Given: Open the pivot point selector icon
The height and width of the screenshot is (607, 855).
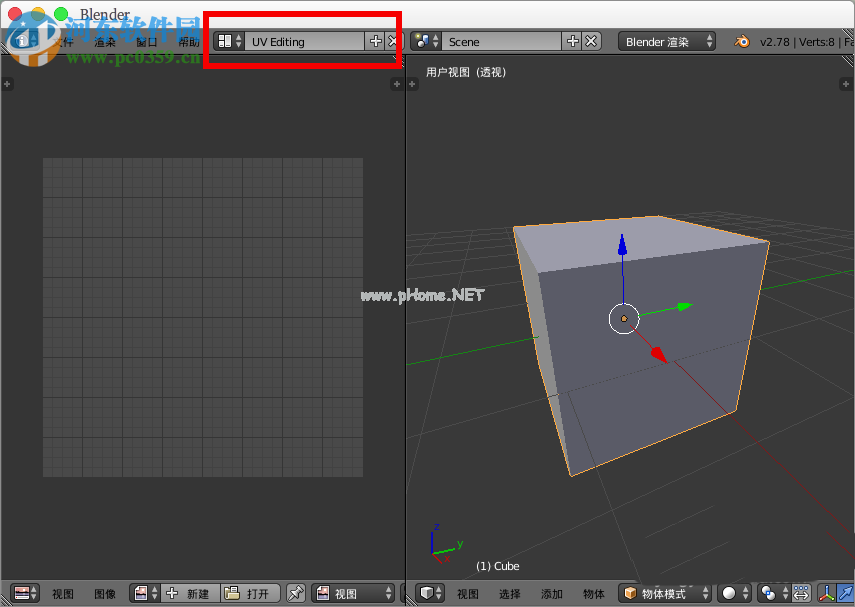Looking at the screenshot, I should (772, 594).
